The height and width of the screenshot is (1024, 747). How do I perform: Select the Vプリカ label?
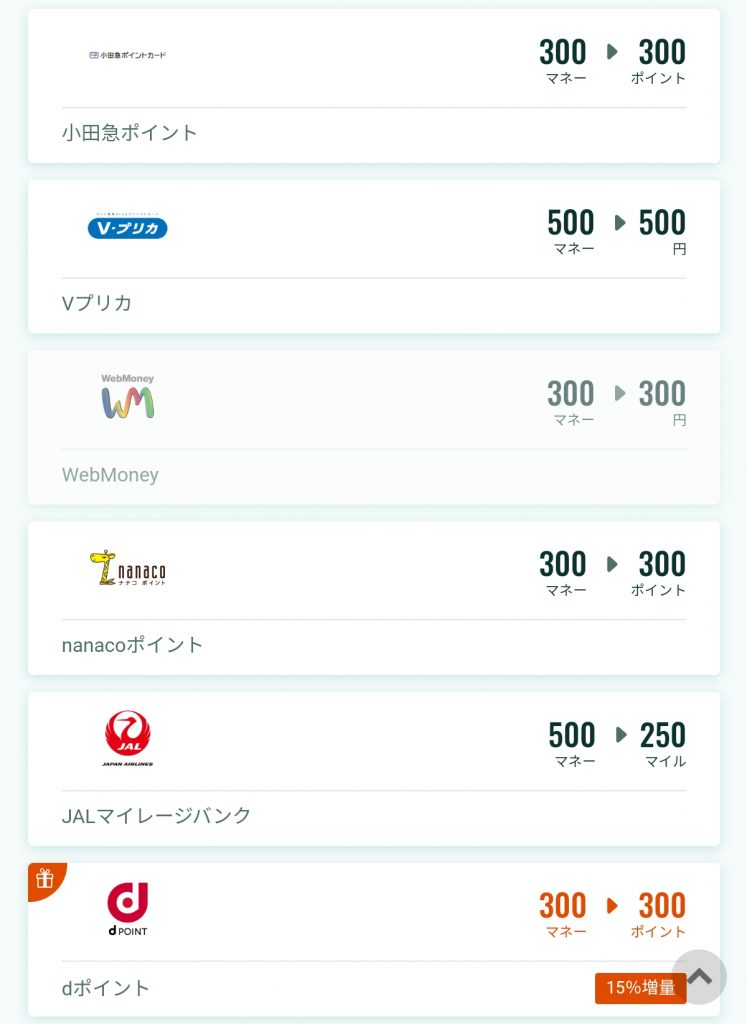click(x=97, y=303)
